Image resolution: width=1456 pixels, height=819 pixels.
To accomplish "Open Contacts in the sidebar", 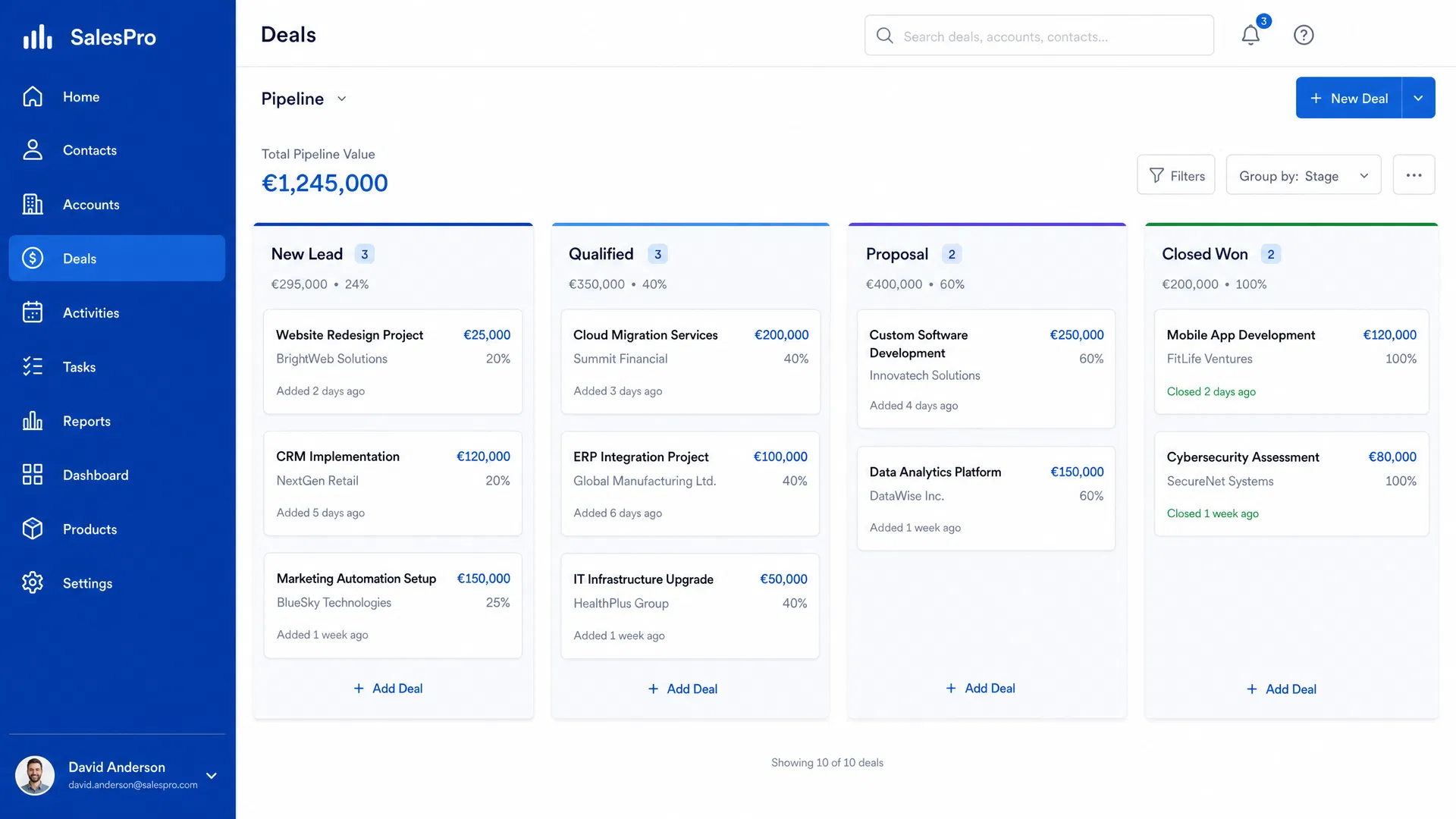I will [117, 150].
